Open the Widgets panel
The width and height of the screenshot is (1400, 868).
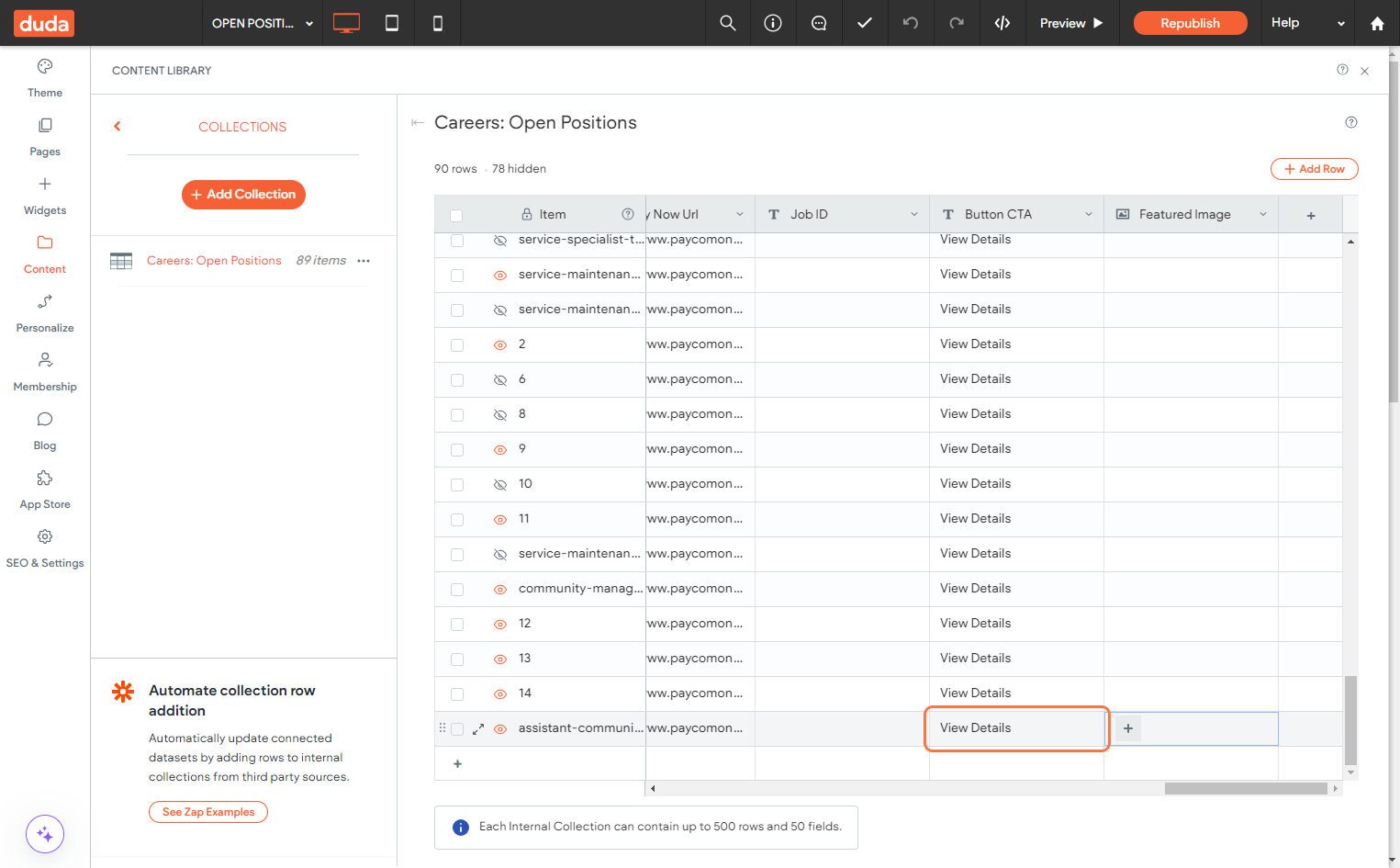click(x=45, y=195)
